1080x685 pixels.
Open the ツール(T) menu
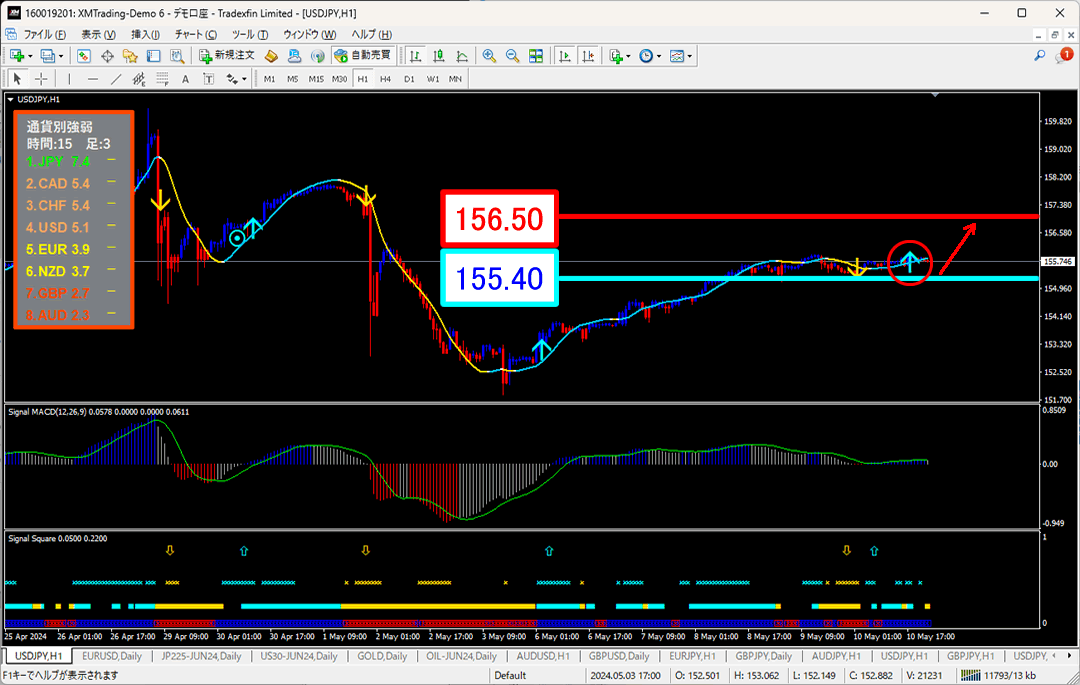point(250,34)
